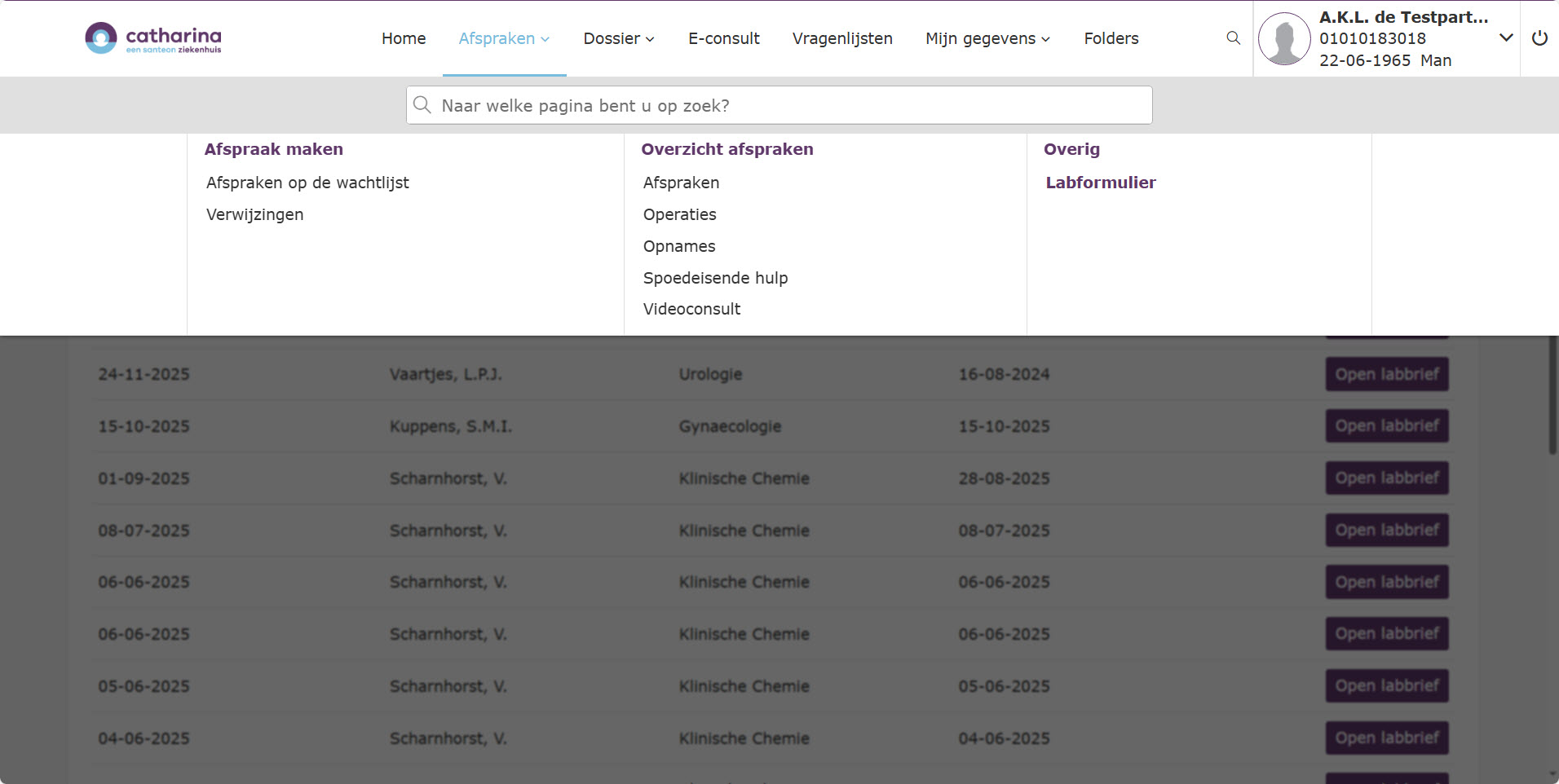Screen dimensions: 1559x784
Task: Open the Mijn gegevens dropdown
Action: (x=987, y=38)
